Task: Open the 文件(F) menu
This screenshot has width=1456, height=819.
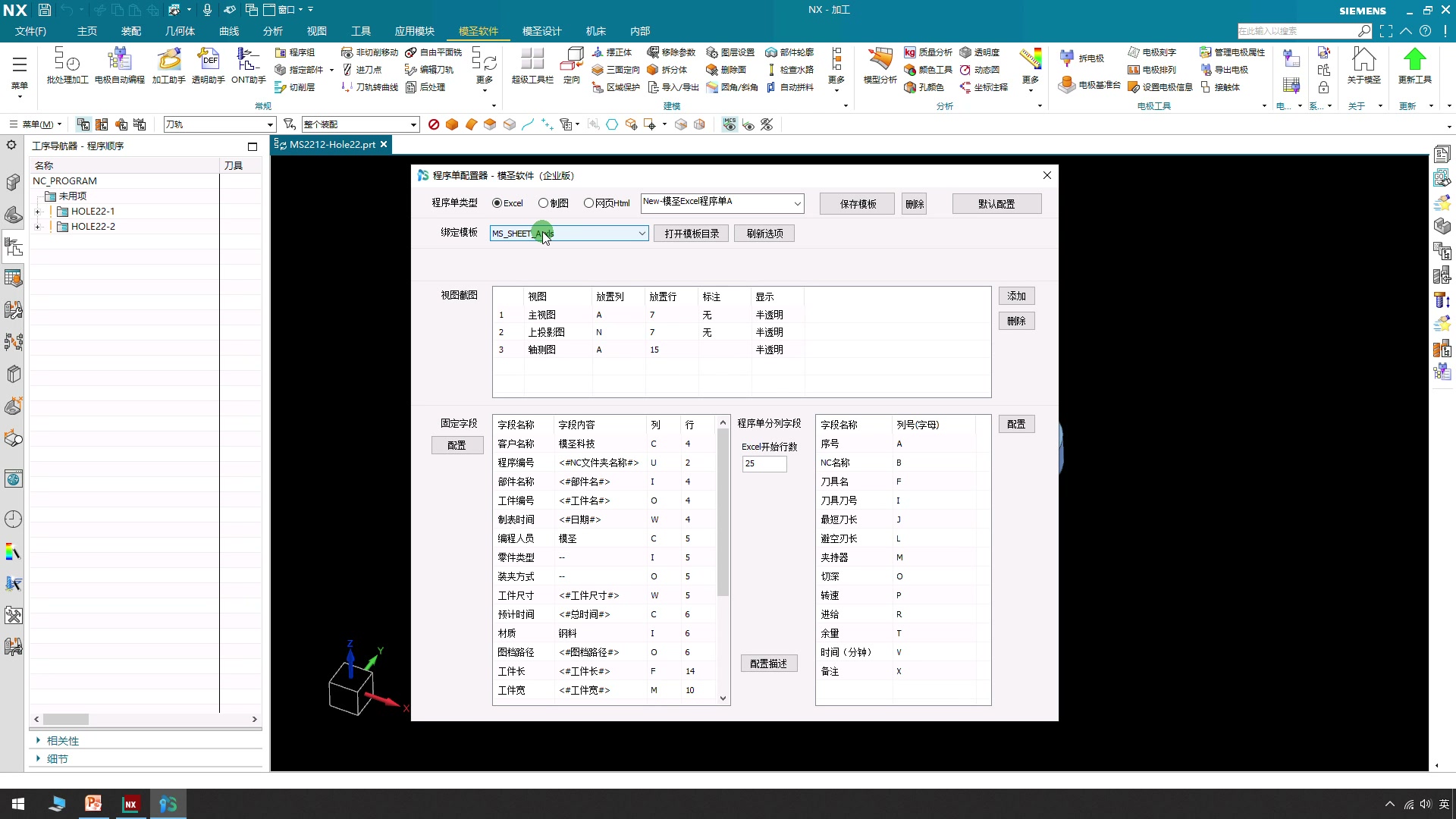Action: (x=30, y=31)
